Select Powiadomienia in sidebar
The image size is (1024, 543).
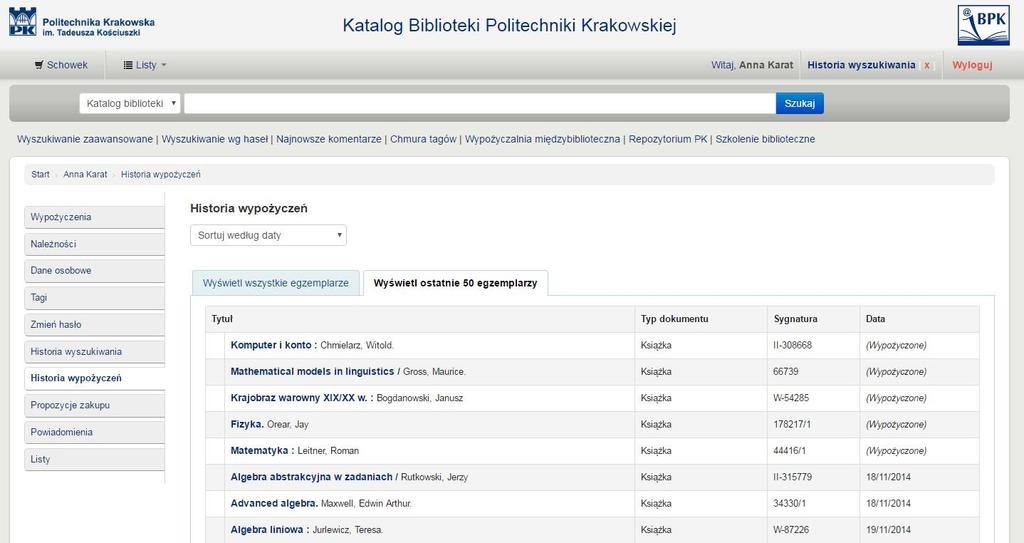(94, 432)
